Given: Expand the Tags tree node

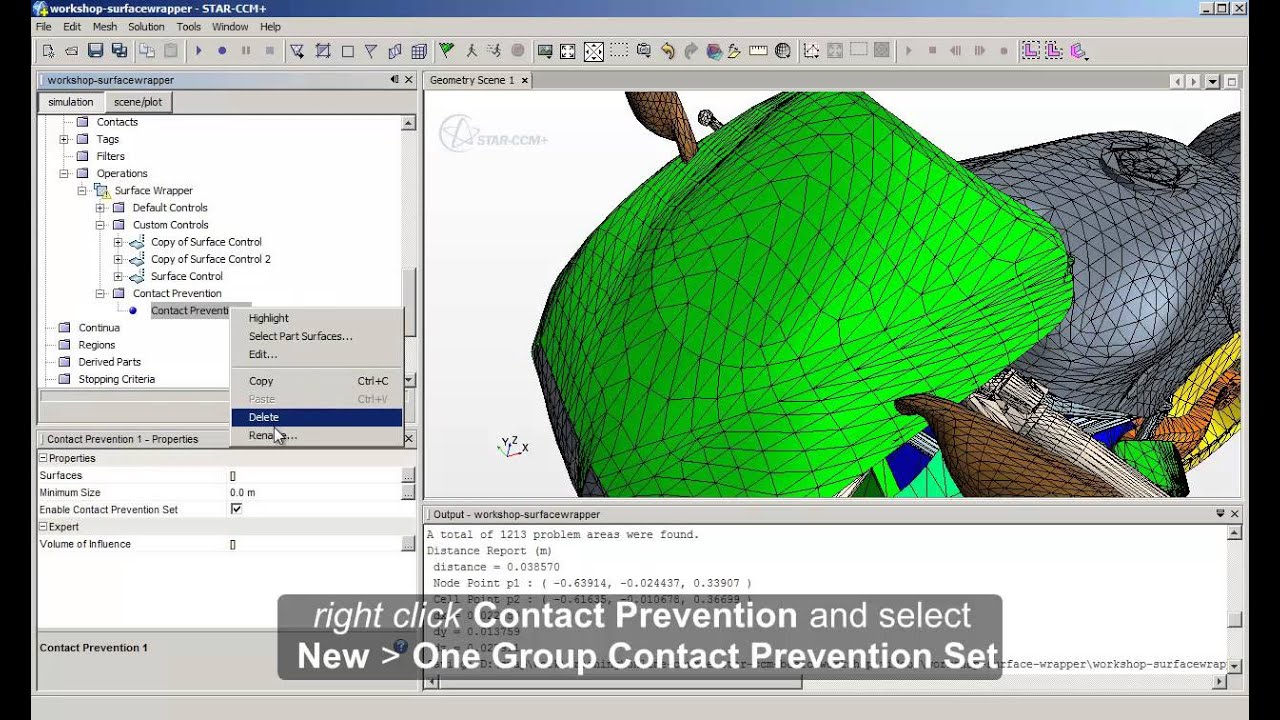Looking at the screenshot, I should click(x=65, y=139).
